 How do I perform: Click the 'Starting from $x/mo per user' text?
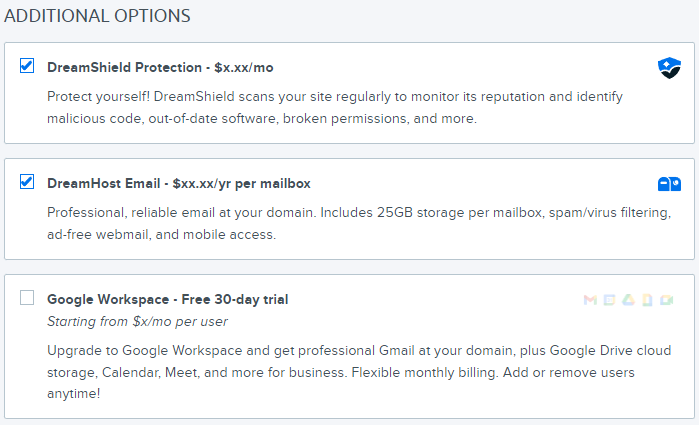click(x=137, y=321)
